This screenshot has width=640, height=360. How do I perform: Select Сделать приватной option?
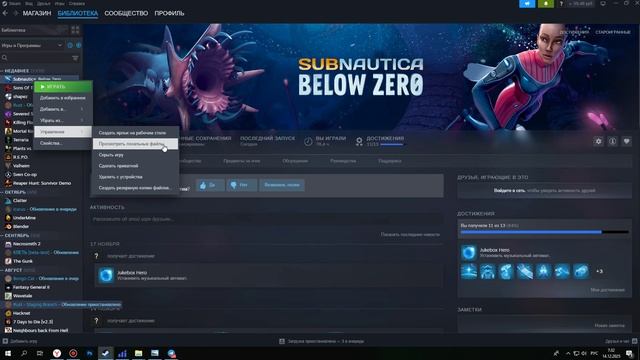tap(135, 166)
